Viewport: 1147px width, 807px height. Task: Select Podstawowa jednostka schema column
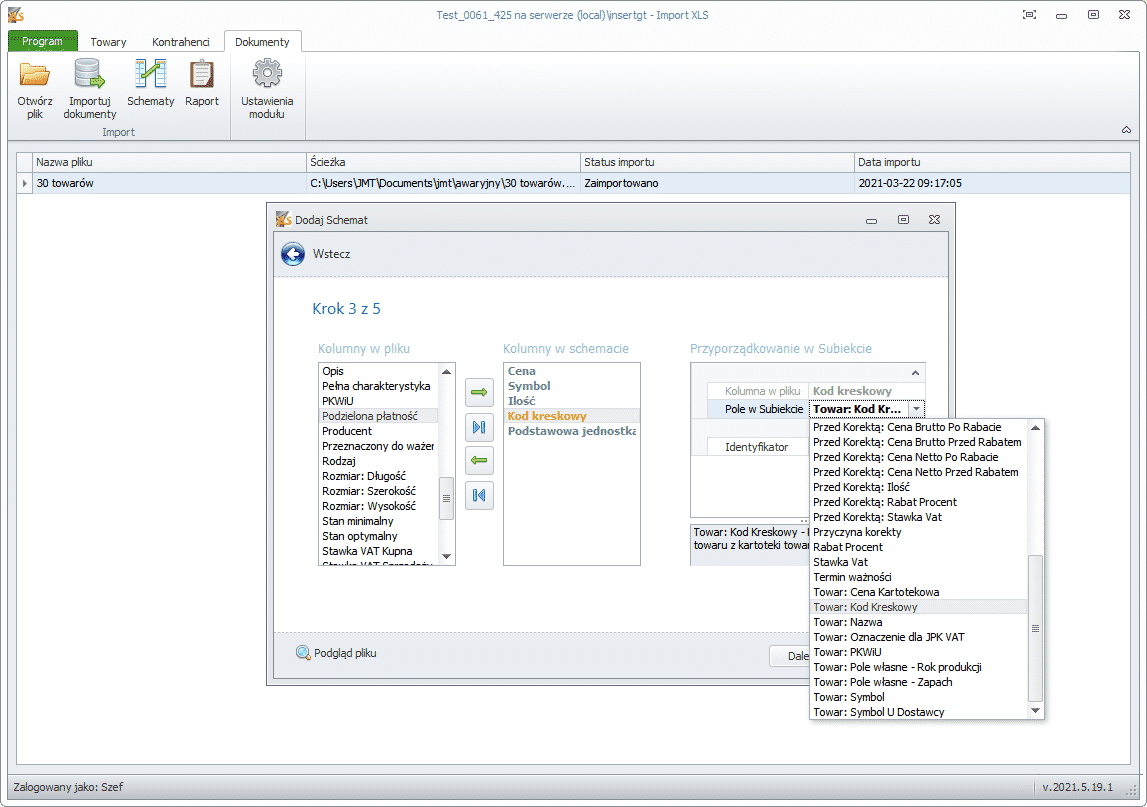click(571, 431)
